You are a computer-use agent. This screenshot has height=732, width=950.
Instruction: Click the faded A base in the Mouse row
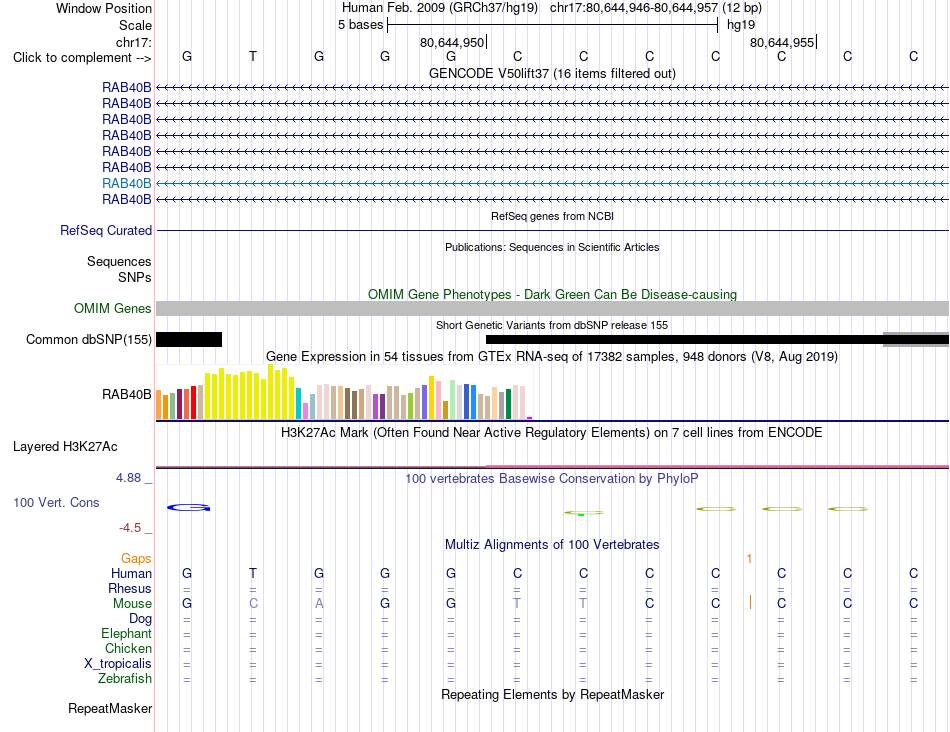coord(319,604)
